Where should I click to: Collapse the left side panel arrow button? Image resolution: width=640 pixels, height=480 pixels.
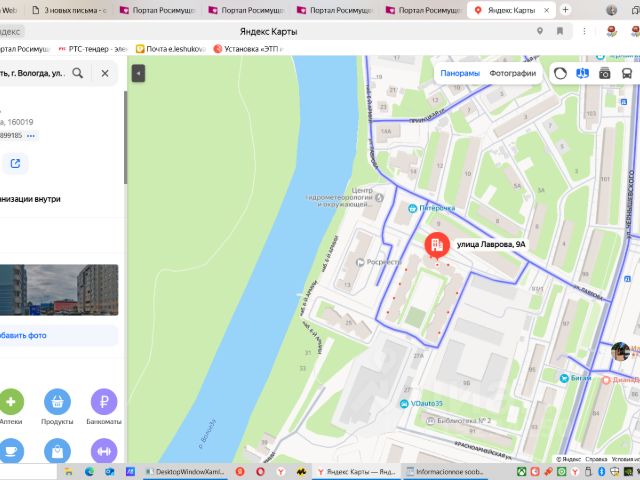tap(138, 73)
